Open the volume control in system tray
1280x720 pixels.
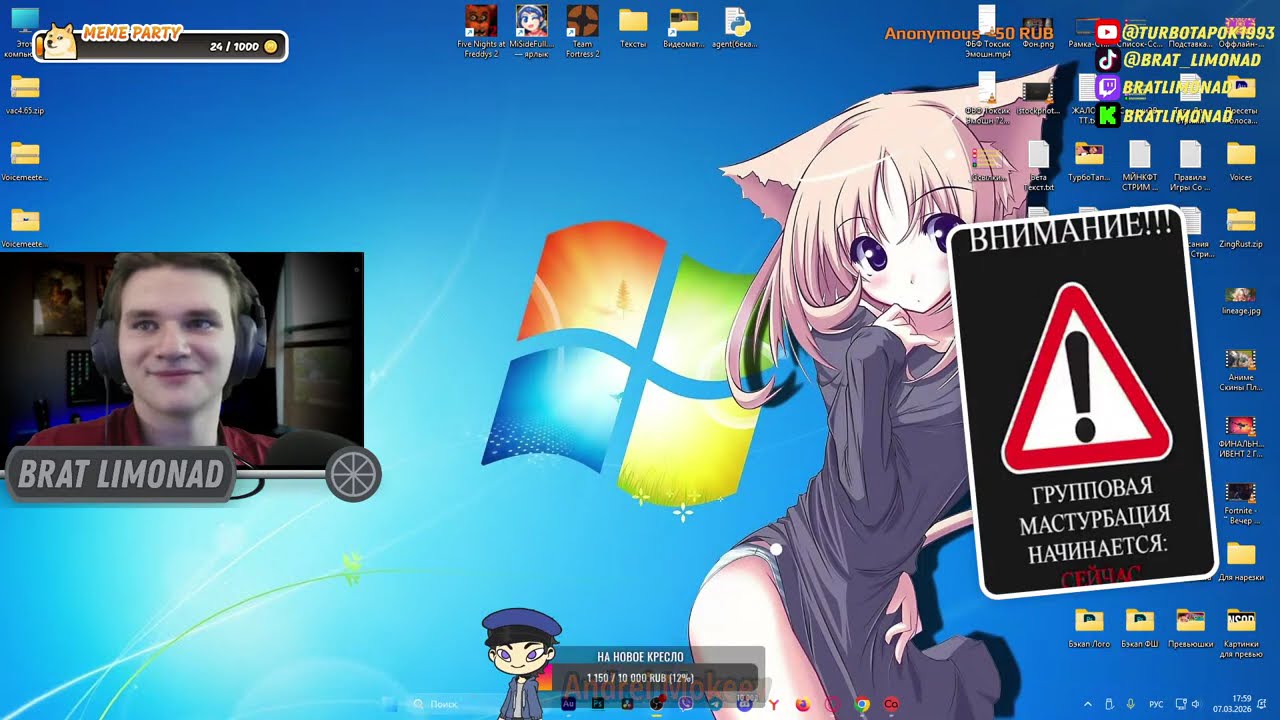point(1196,704)
